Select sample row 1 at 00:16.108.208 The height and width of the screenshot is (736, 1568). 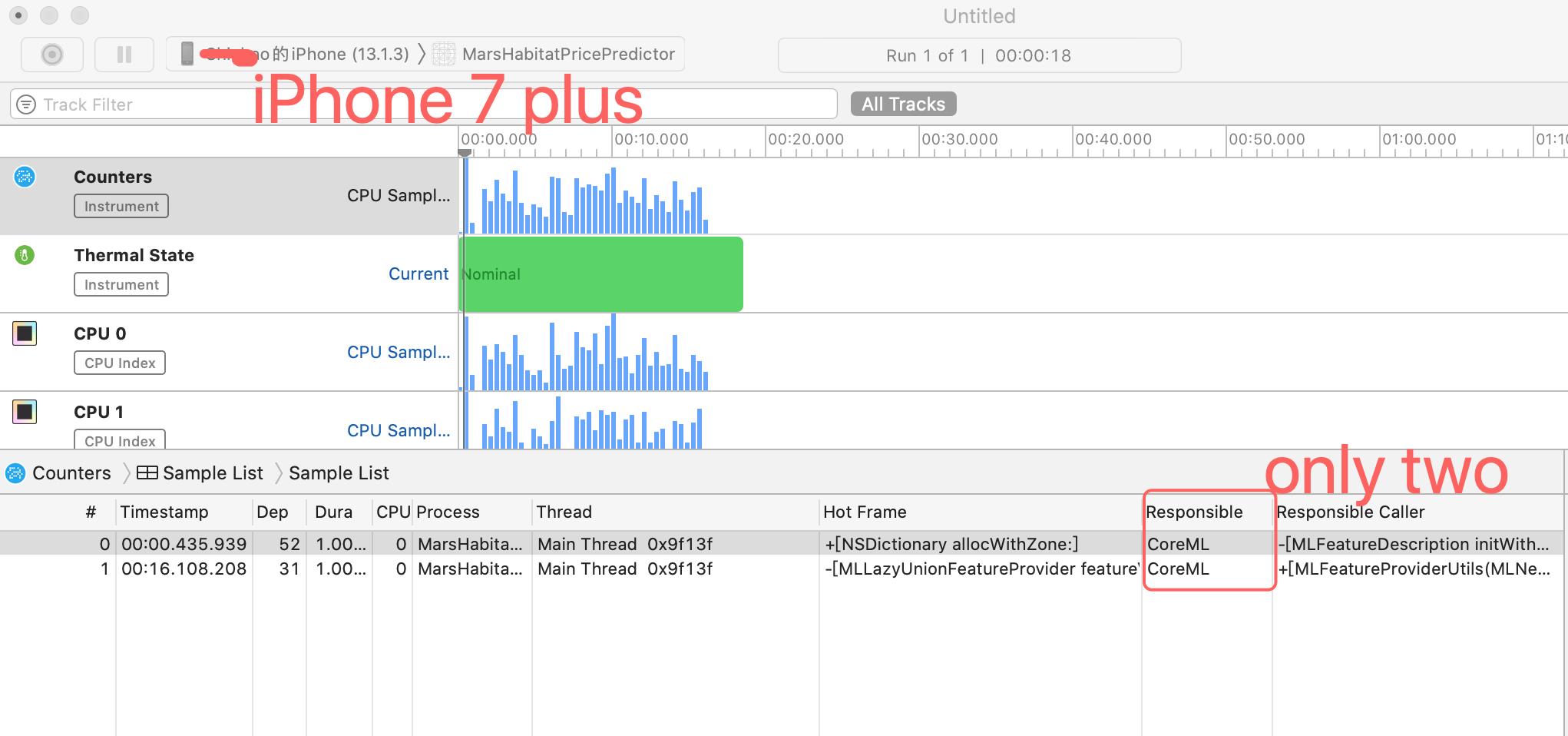tap(782, 569)
